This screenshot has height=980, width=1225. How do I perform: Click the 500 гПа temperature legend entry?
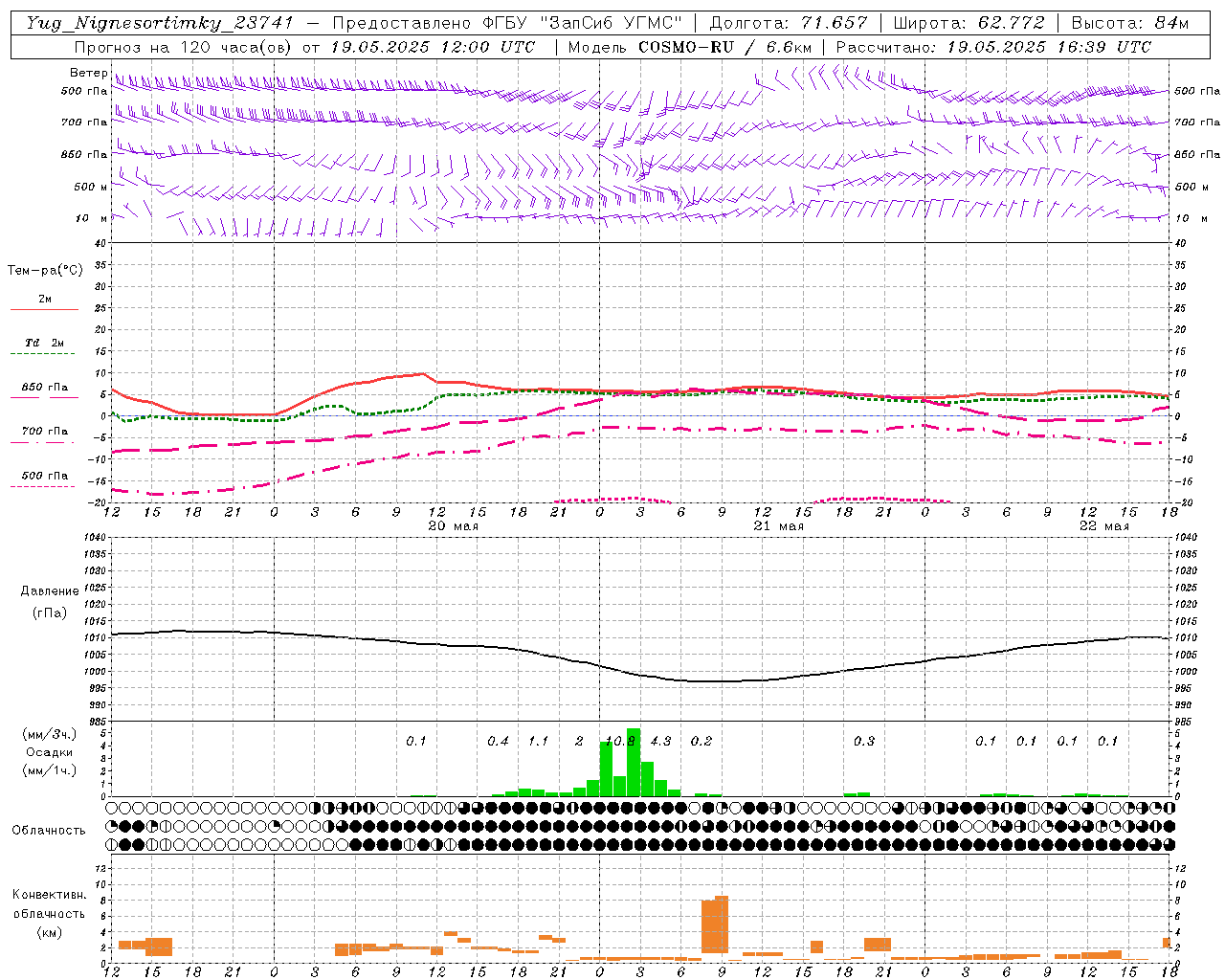pyautogui.click(x=45, y=476)
